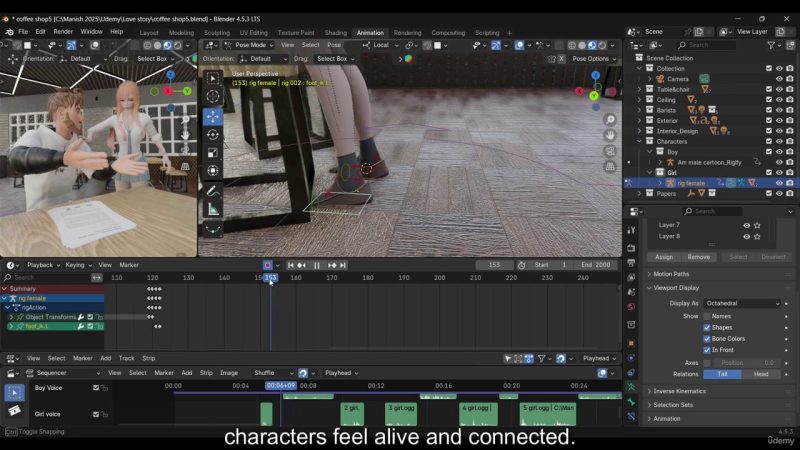Viewport: 800px width, 450px height.
Task: Click the pan hand gizmo in viewport
Action: tap(610, 135)
